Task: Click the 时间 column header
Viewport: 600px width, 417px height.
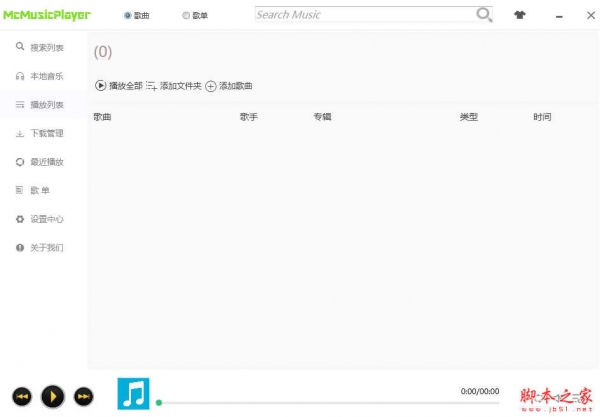Action: point(542,117)
